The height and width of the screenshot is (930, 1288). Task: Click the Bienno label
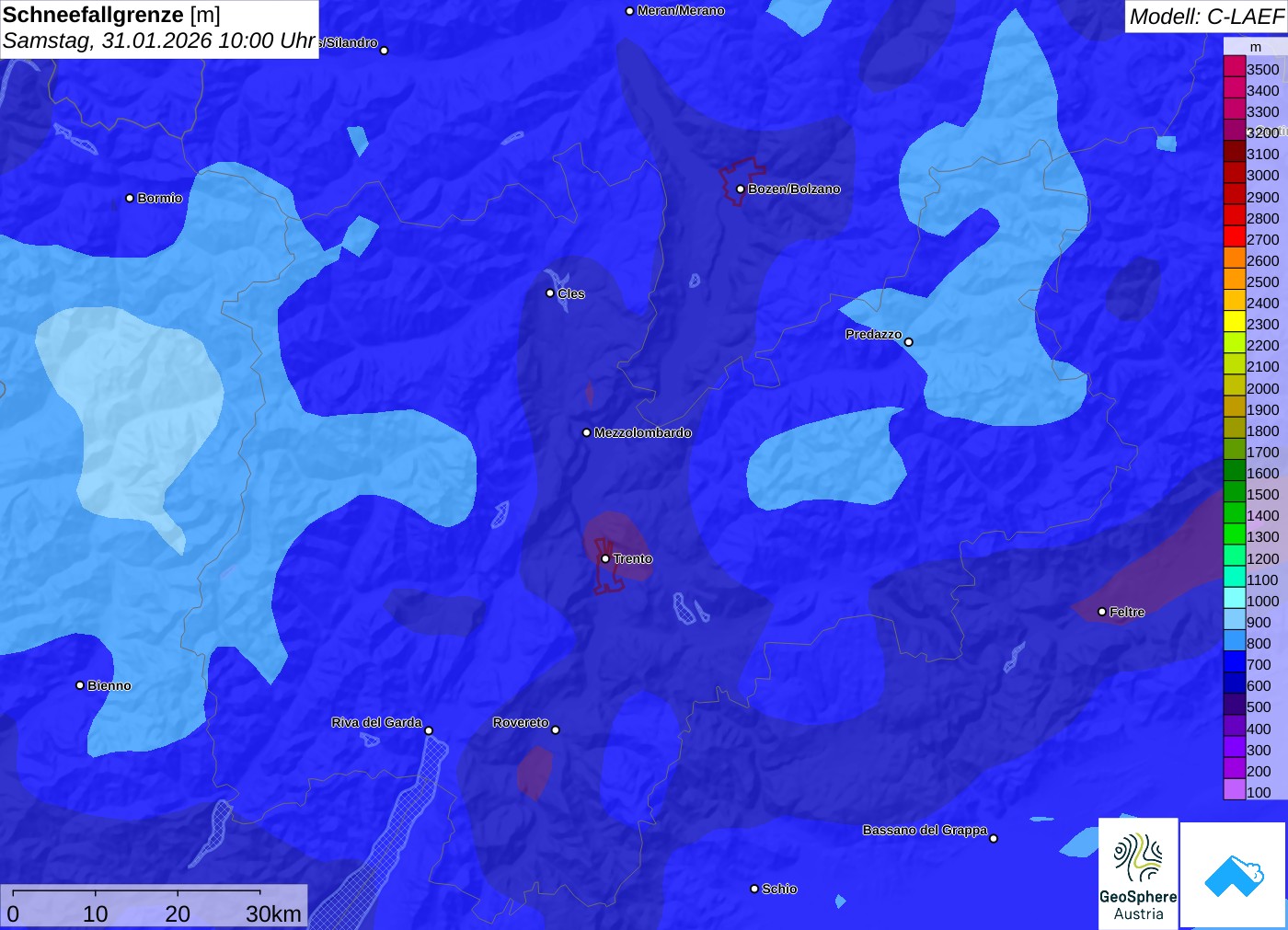[x=109, y=685]
